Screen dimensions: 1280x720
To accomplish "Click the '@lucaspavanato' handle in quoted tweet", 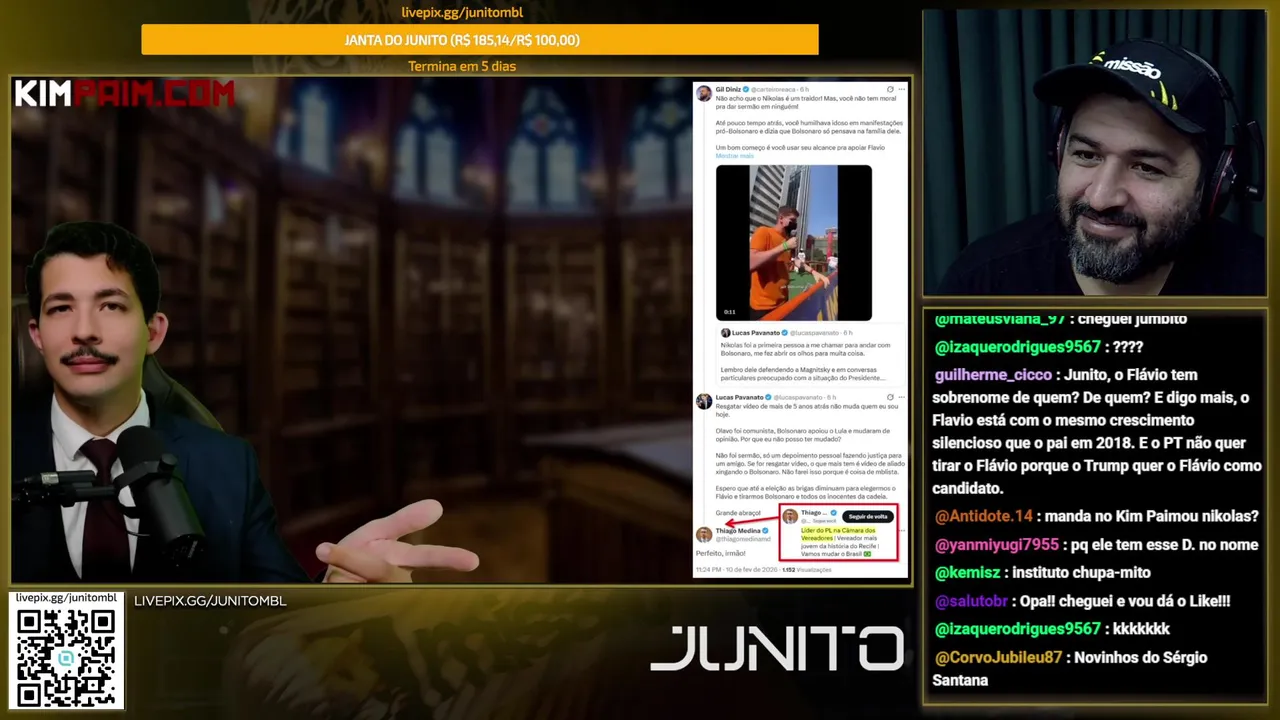I will (x=816, y=332).
